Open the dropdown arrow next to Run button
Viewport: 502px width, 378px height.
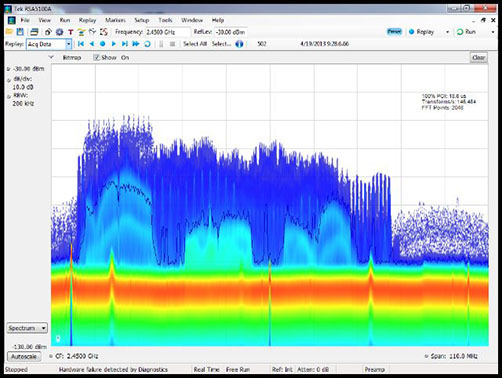[x=493, y=32]
